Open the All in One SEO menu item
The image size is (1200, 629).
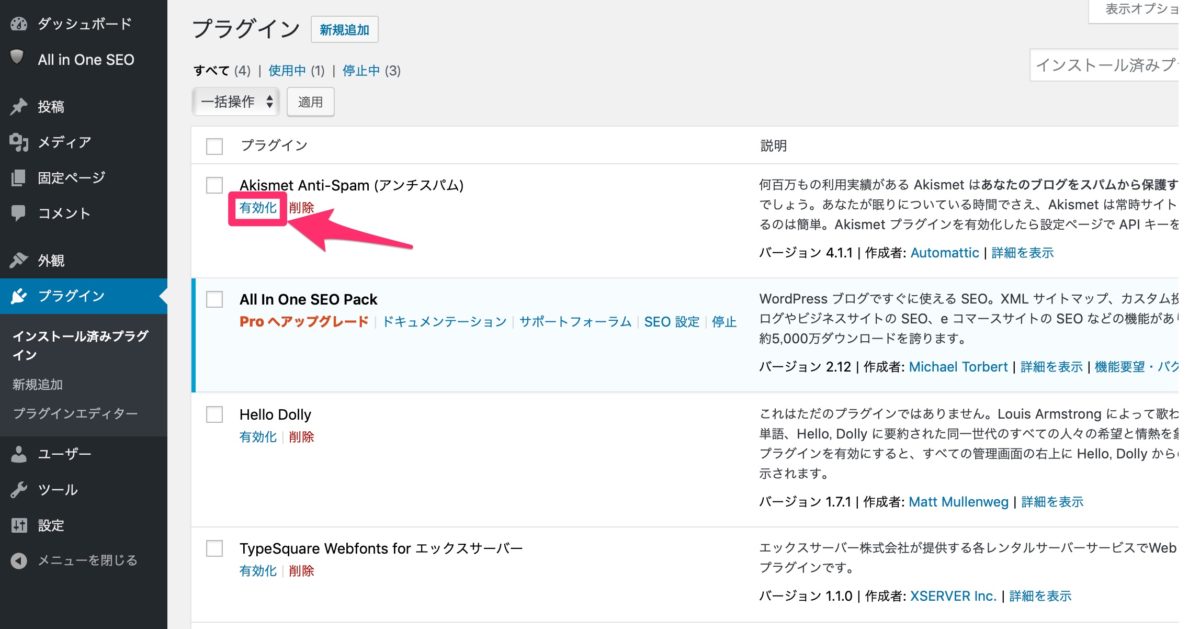coord(84,59)
